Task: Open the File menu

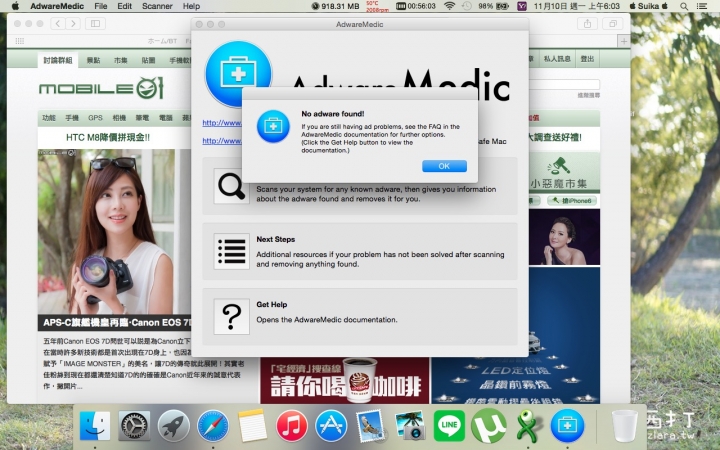Action: 101,6
